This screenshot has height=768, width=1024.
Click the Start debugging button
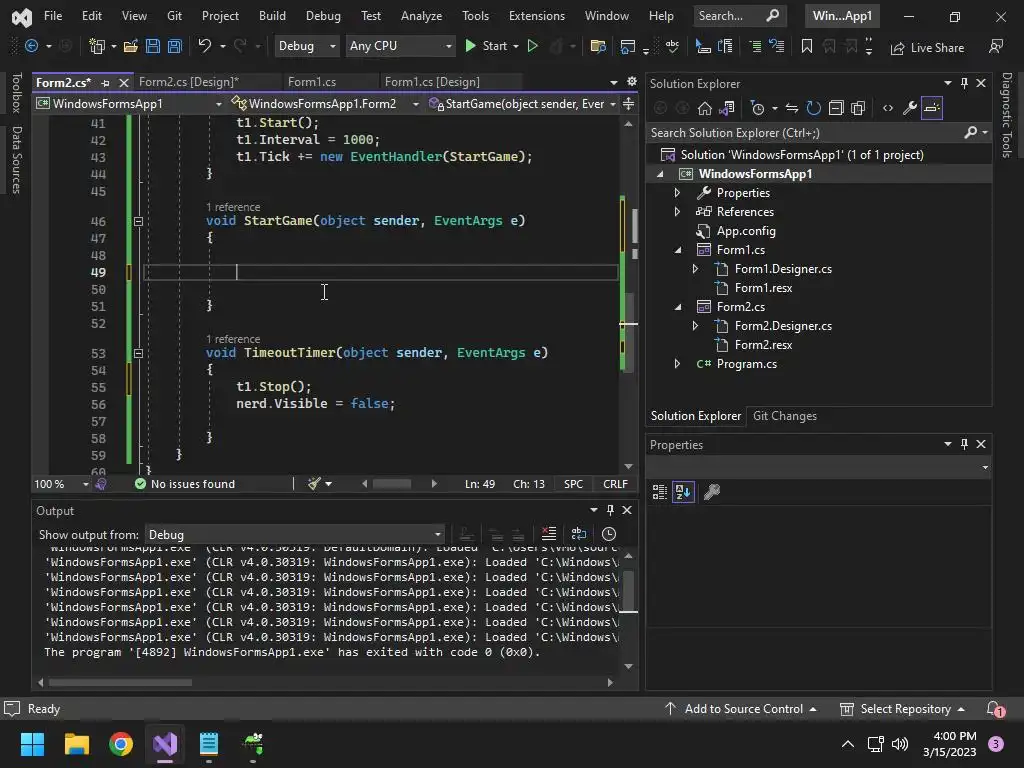click(x=486, y=46)
